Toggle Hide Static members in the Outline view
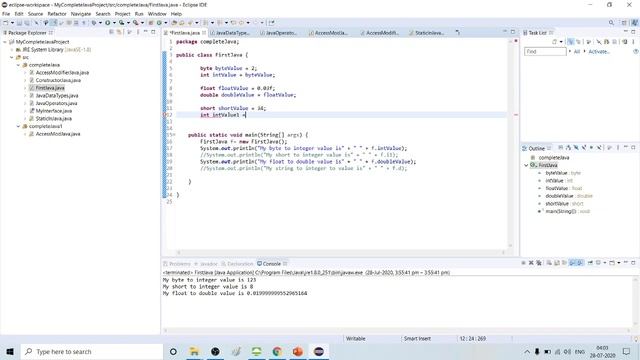This screenshot has width=640, height=360. [584, 148]
